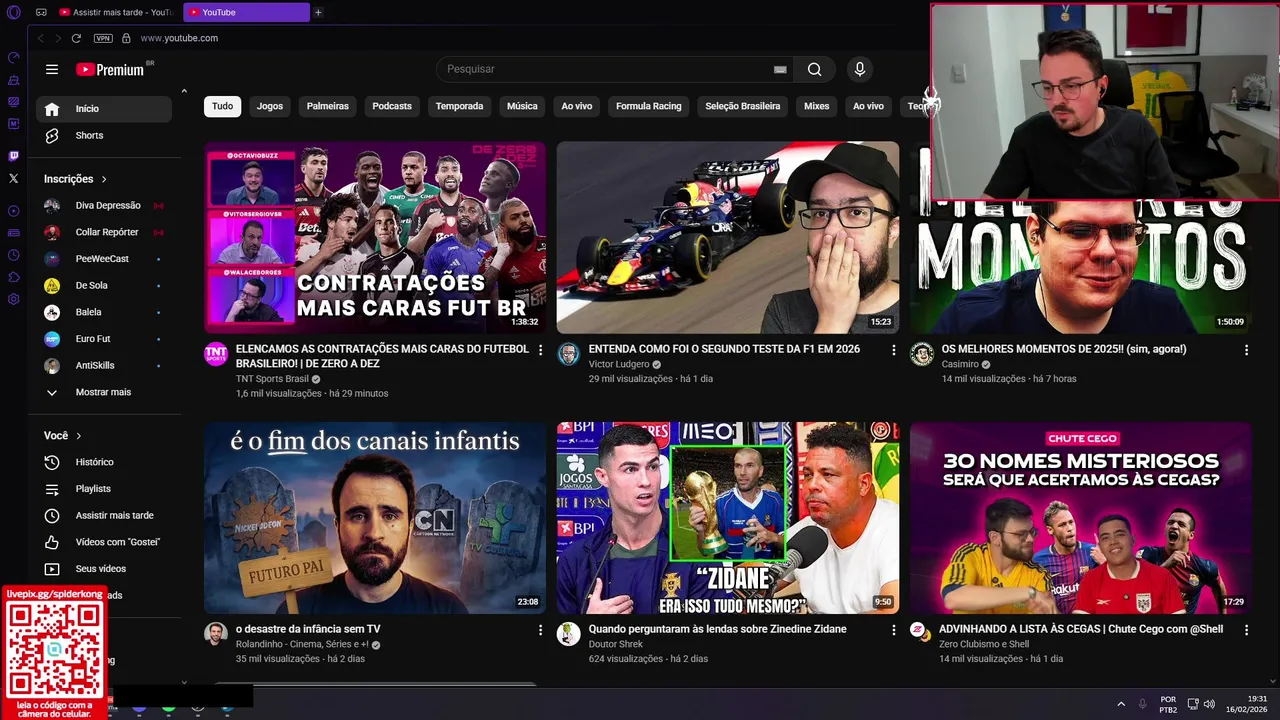Viewport: 1280px width, 720px height.
Task: Open a new tab with the plus button
Action: point(318,12)
